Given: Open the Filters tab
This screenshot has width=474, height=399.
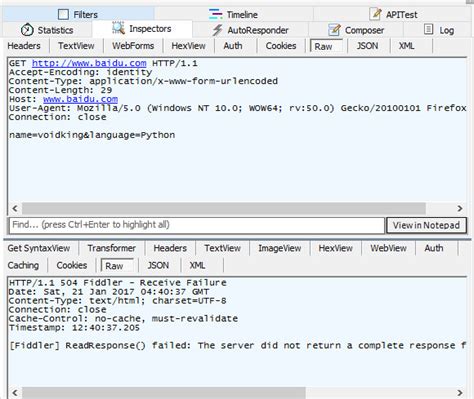Looking at the screenshot, I should click(79, 14).
